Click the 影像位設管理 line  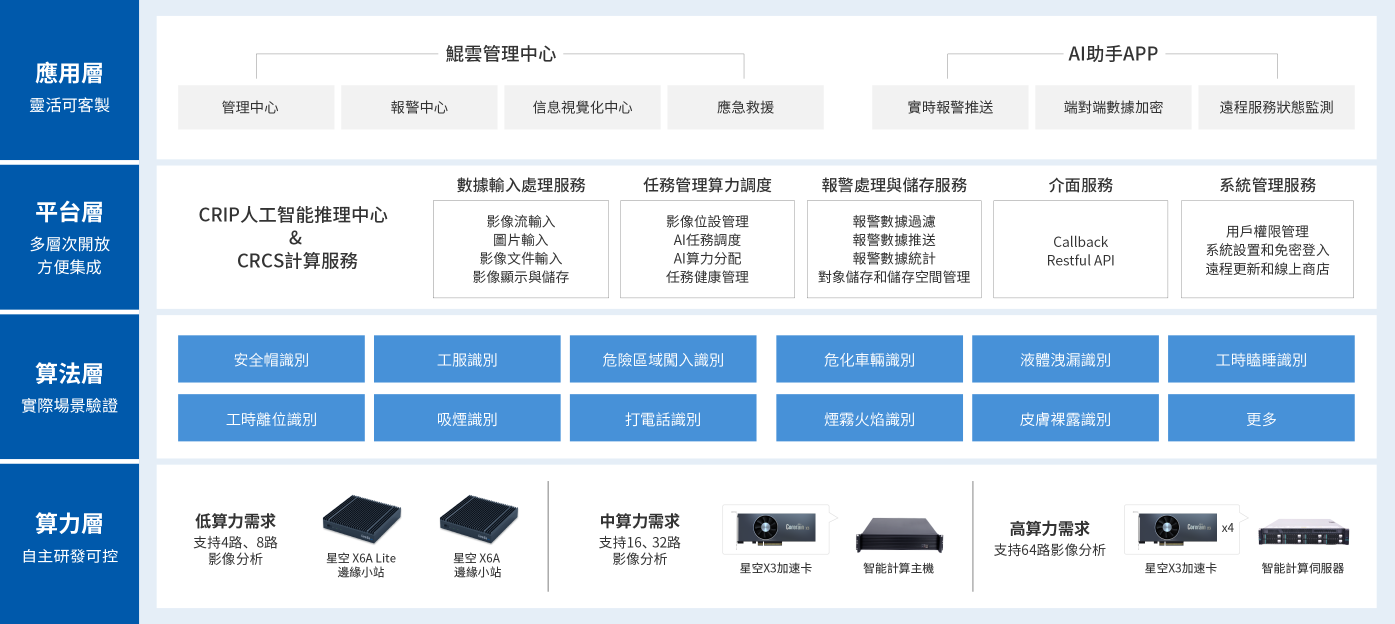pos(708,221)
